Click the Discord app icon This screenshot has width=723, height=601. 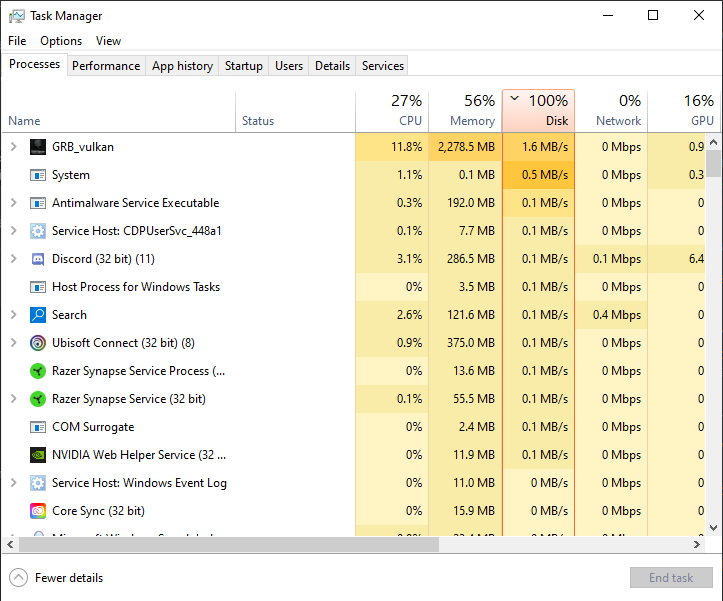pyautogui.click(x=38, y=259)
